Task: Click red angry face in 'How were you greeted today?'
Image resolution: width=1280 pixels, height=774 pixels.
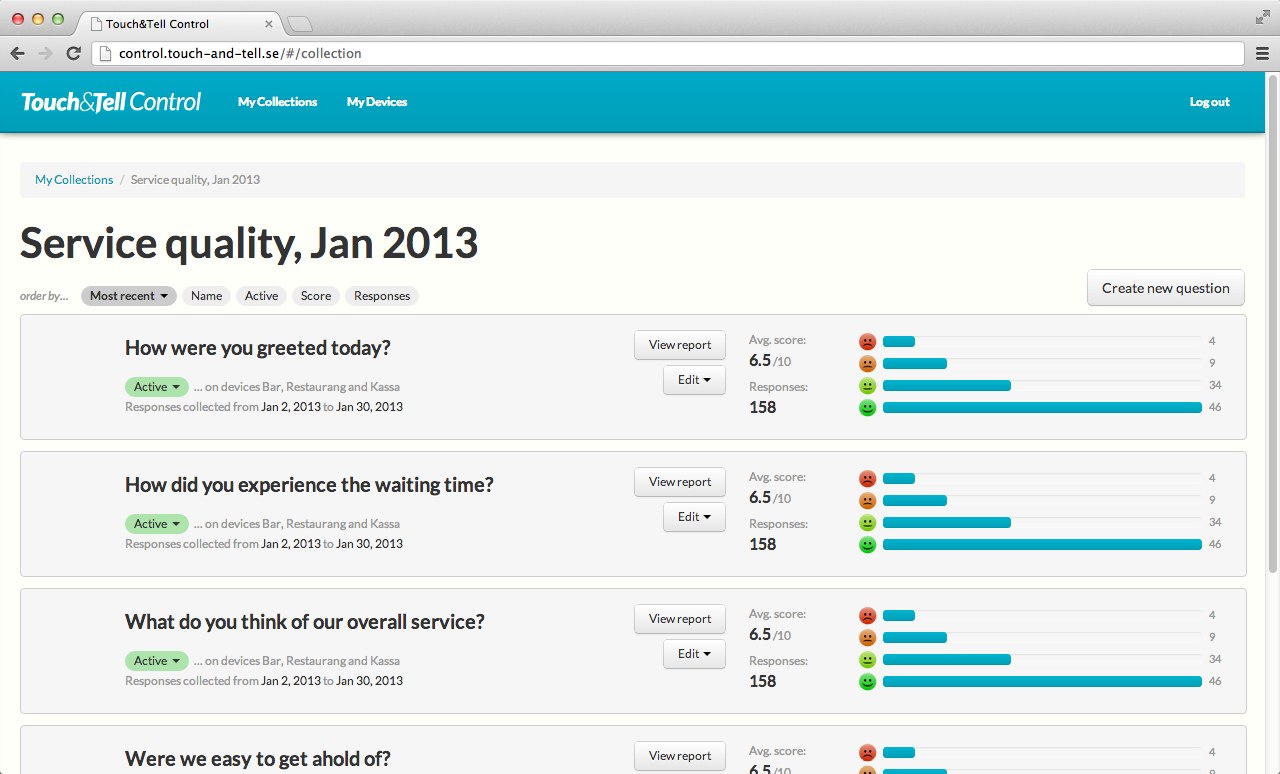Action: coord(867,341)
